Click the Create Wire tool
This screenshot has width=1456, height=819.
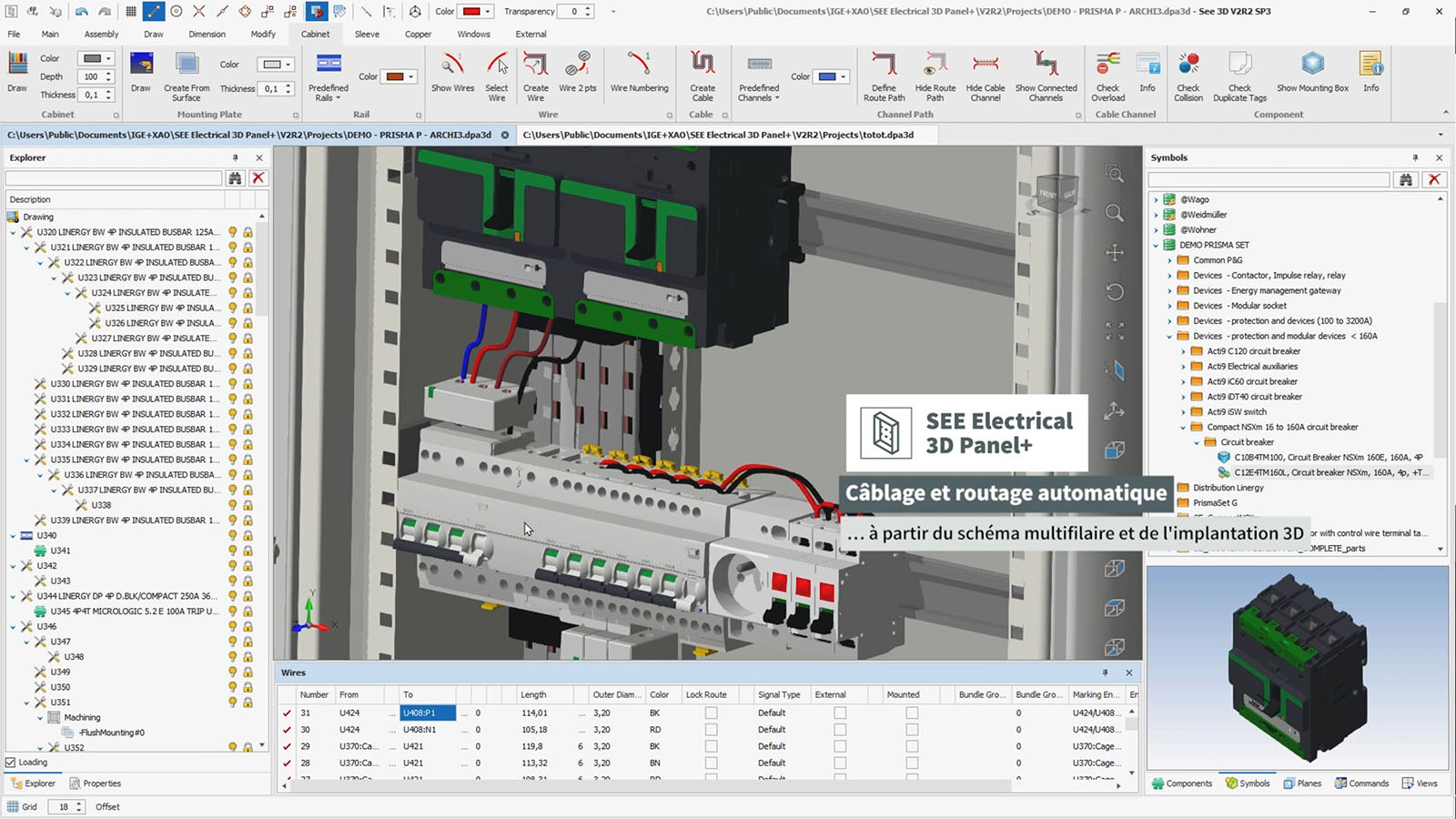[536, 76]
